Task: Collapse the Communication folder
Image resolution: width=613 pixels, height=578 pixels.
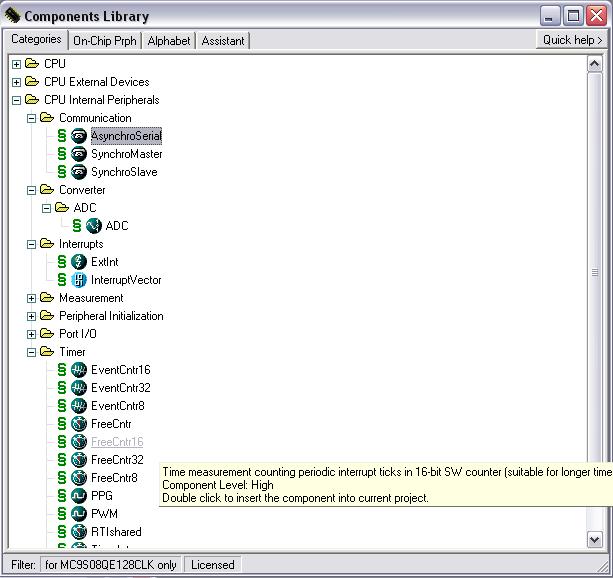Action: tap(32, 118)
